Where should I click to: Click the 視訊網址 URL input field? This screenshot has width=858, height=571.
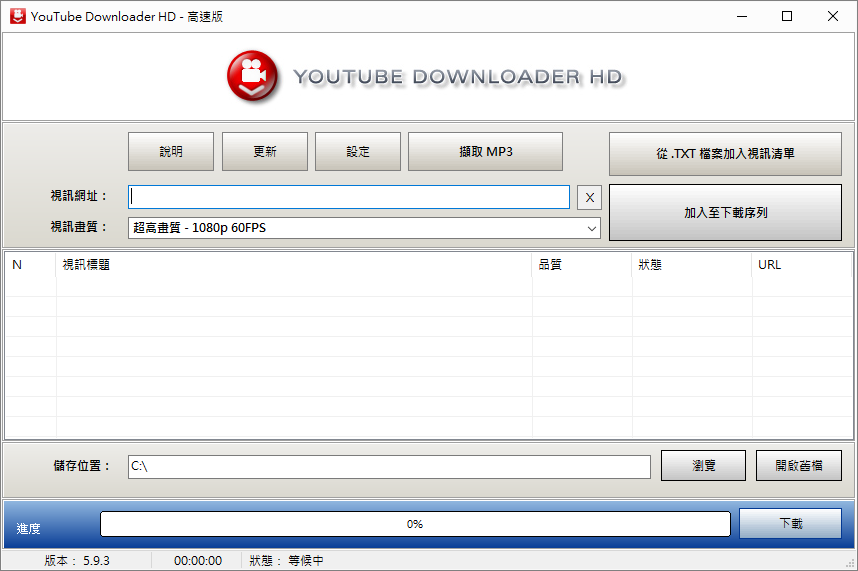[348, 197]
